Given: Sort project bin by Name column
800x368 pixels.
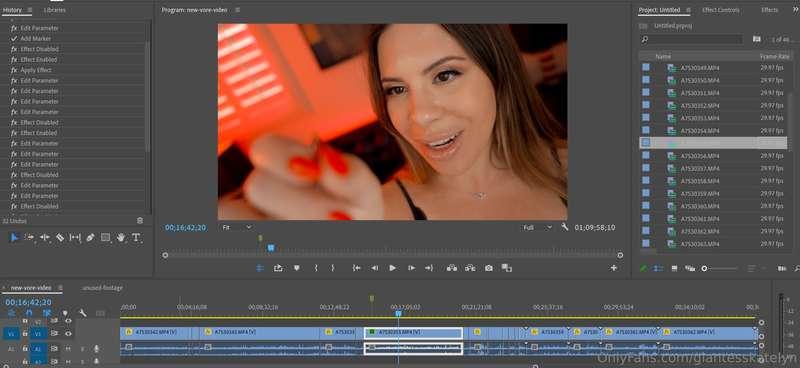Looking at the screenshot, I should point(663,57).
